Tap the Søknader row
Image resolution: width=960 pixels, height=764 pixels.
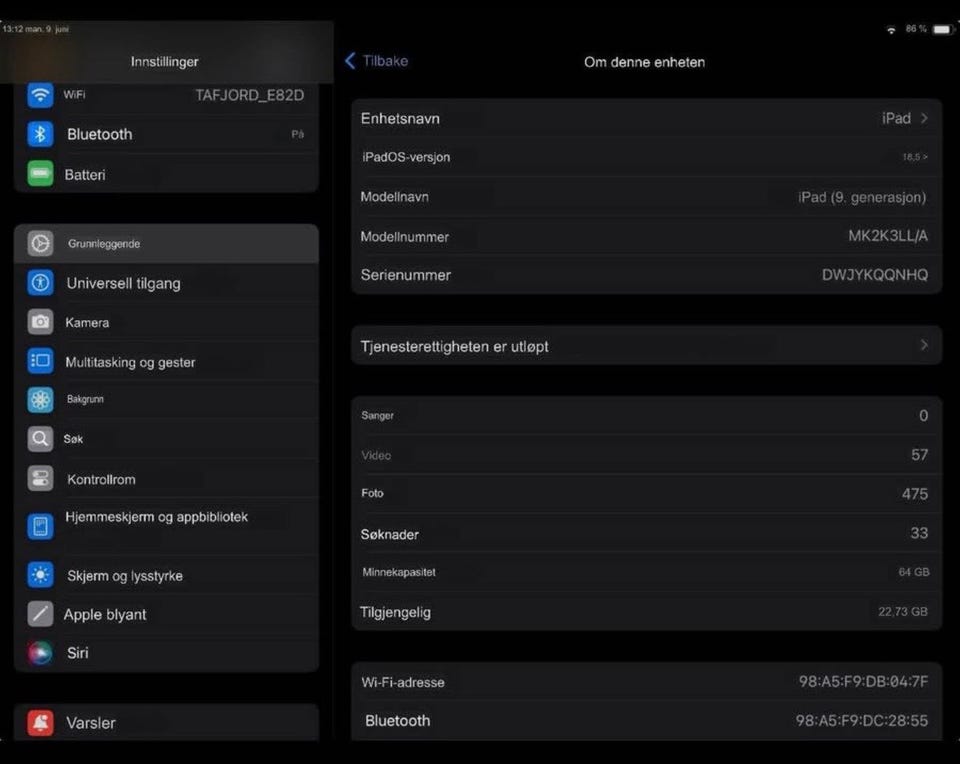coord(647,533)
